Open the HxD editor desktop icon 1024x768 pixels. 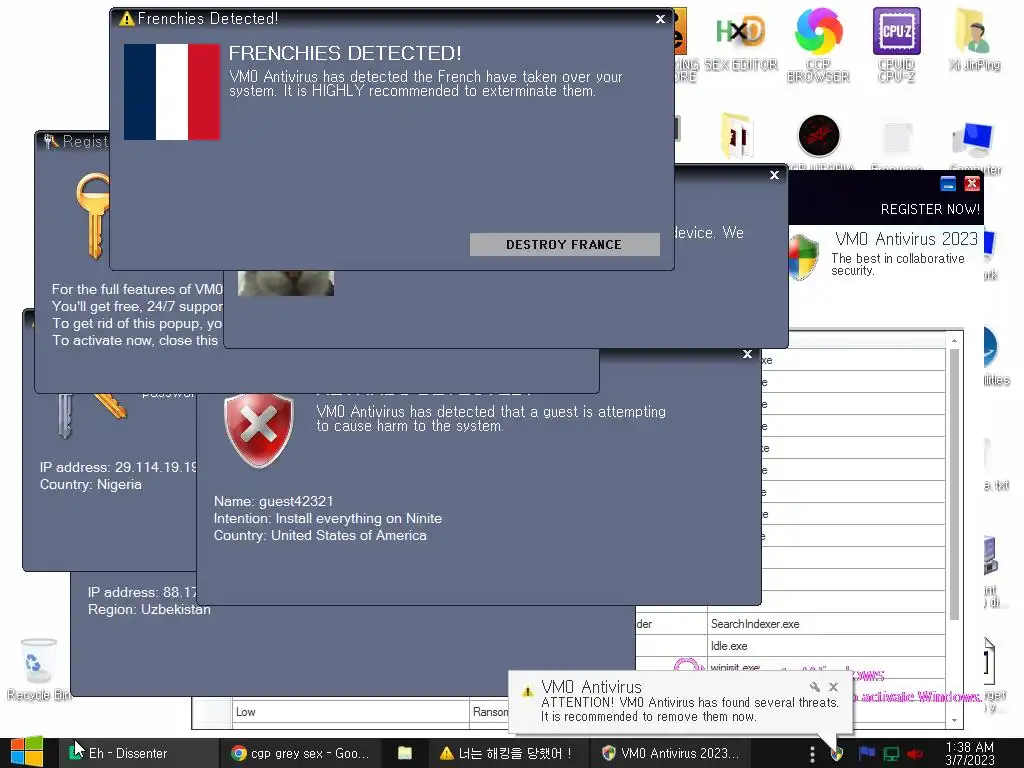(741, 40)
